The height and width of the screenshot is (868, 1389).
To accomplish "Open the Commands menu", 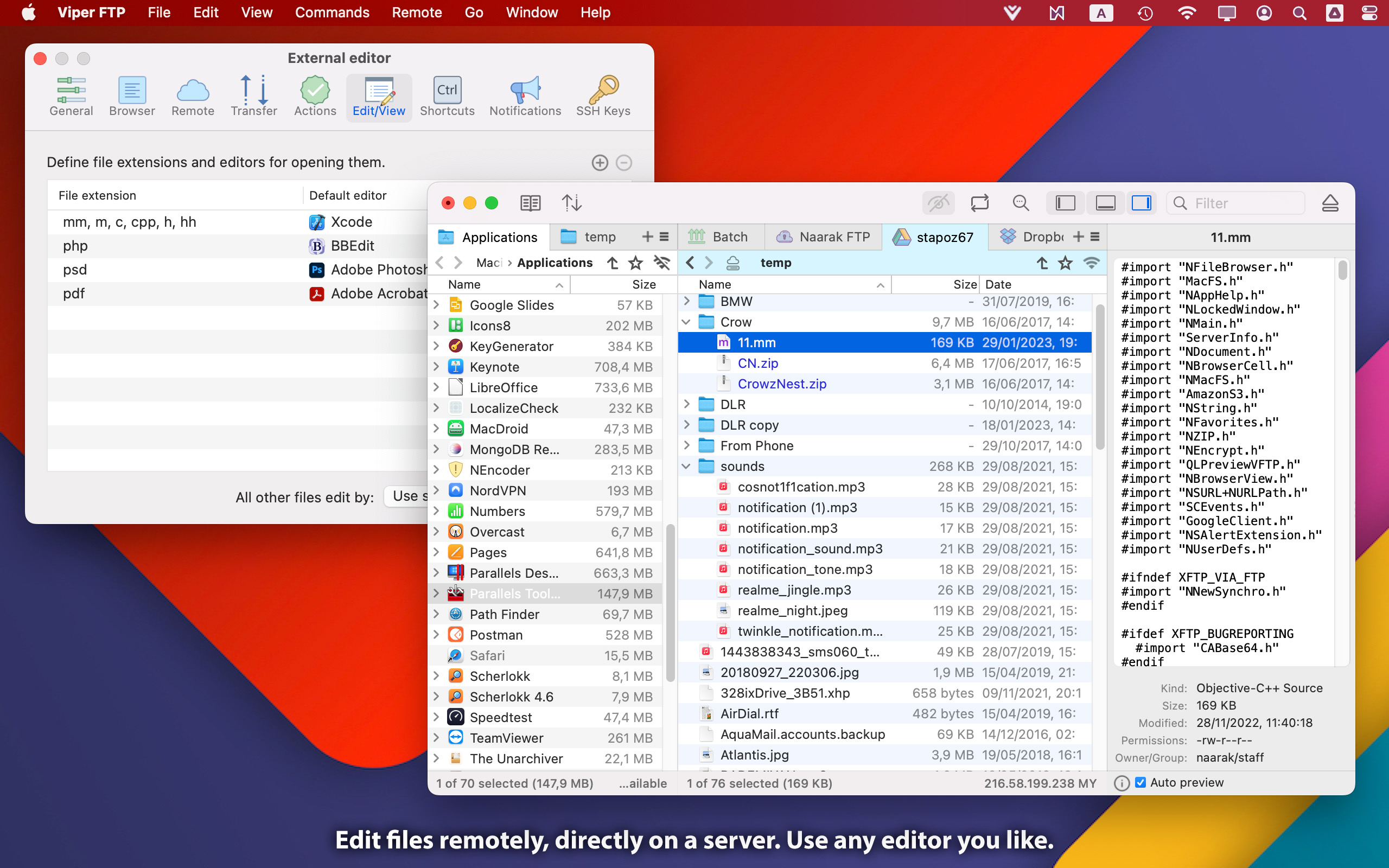I will point(332,12).
